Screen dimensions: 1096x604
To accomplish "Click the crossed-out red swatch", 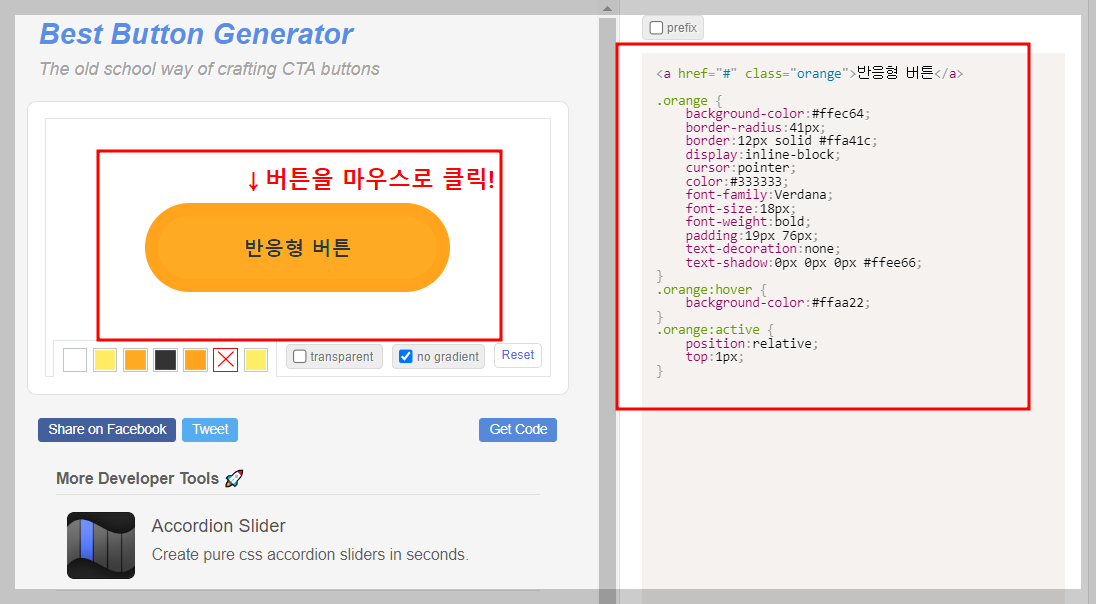I will [225, 359].
